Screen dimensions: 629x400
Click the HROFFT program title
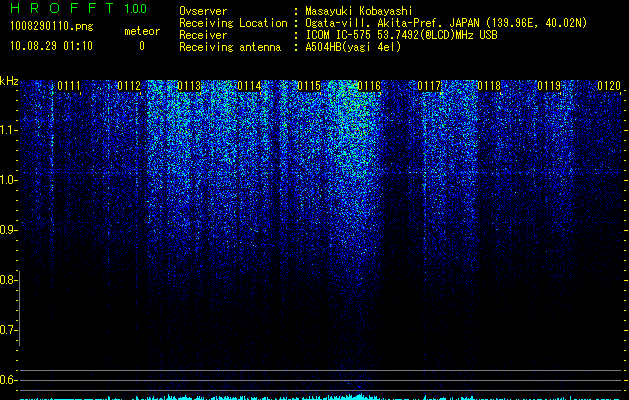click(62, 8)
